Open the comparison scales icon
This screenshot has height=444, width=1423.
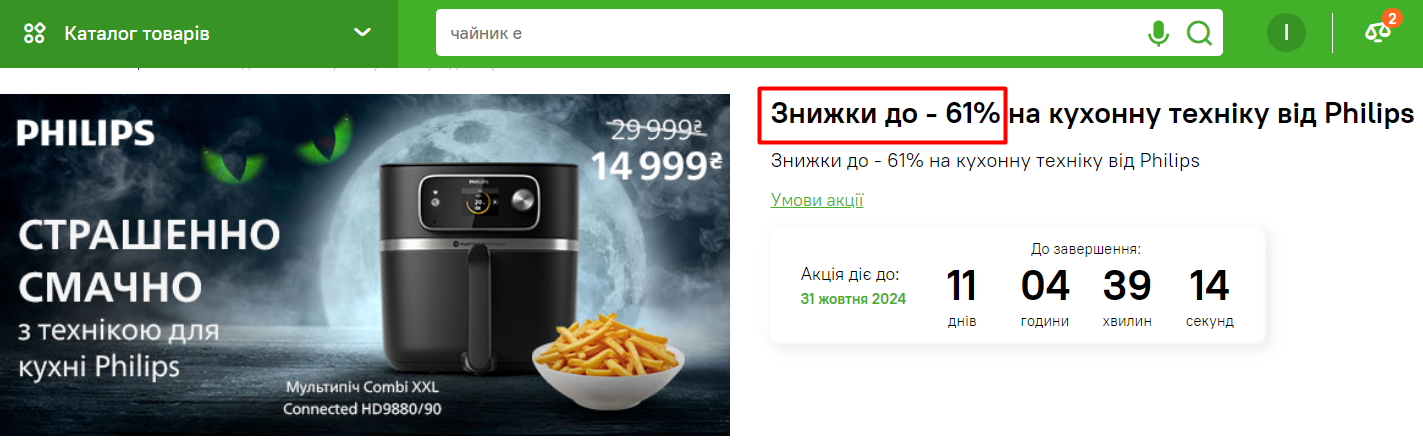point(1377,33)
